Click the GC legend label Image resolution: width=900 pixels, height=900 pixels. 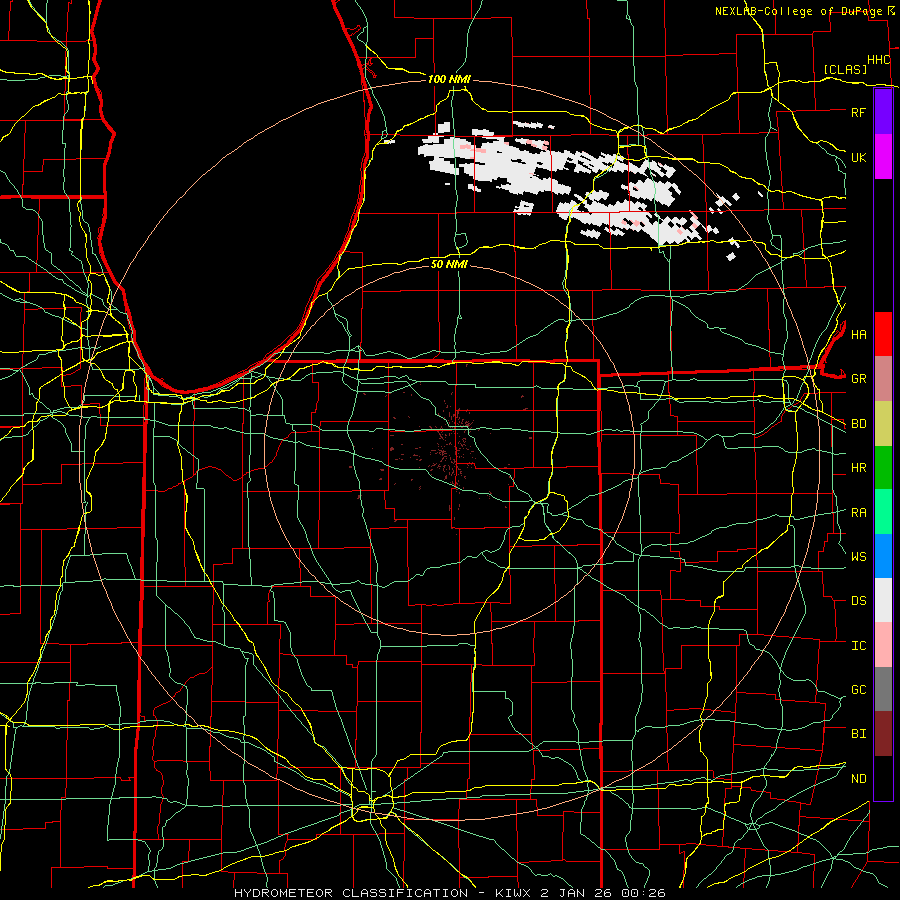pyautogui.click(x=858, y=690)
